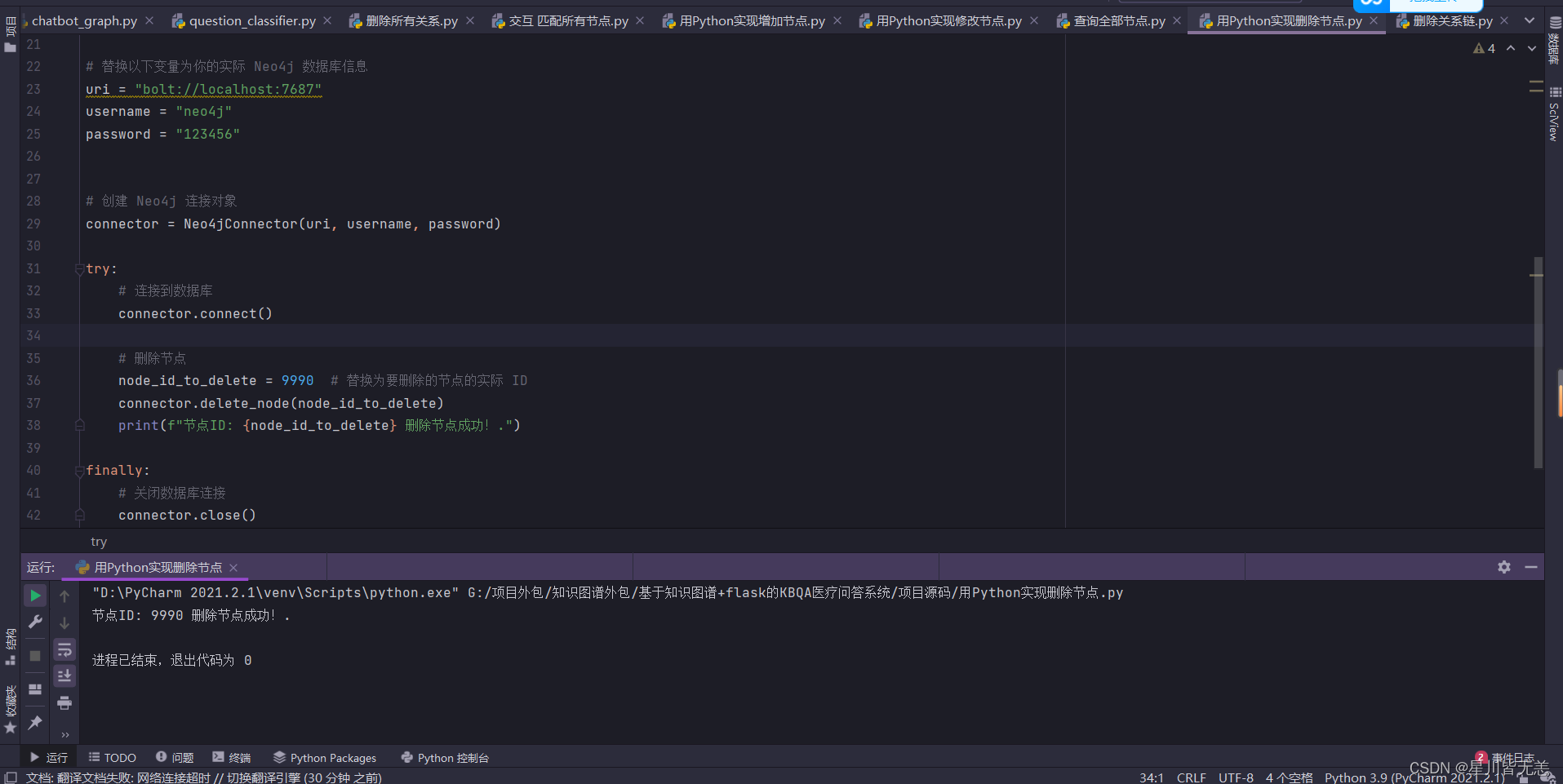Rerun the script with the green play icon
This screenshot has height=784, width=1563.
coord(35,596)
